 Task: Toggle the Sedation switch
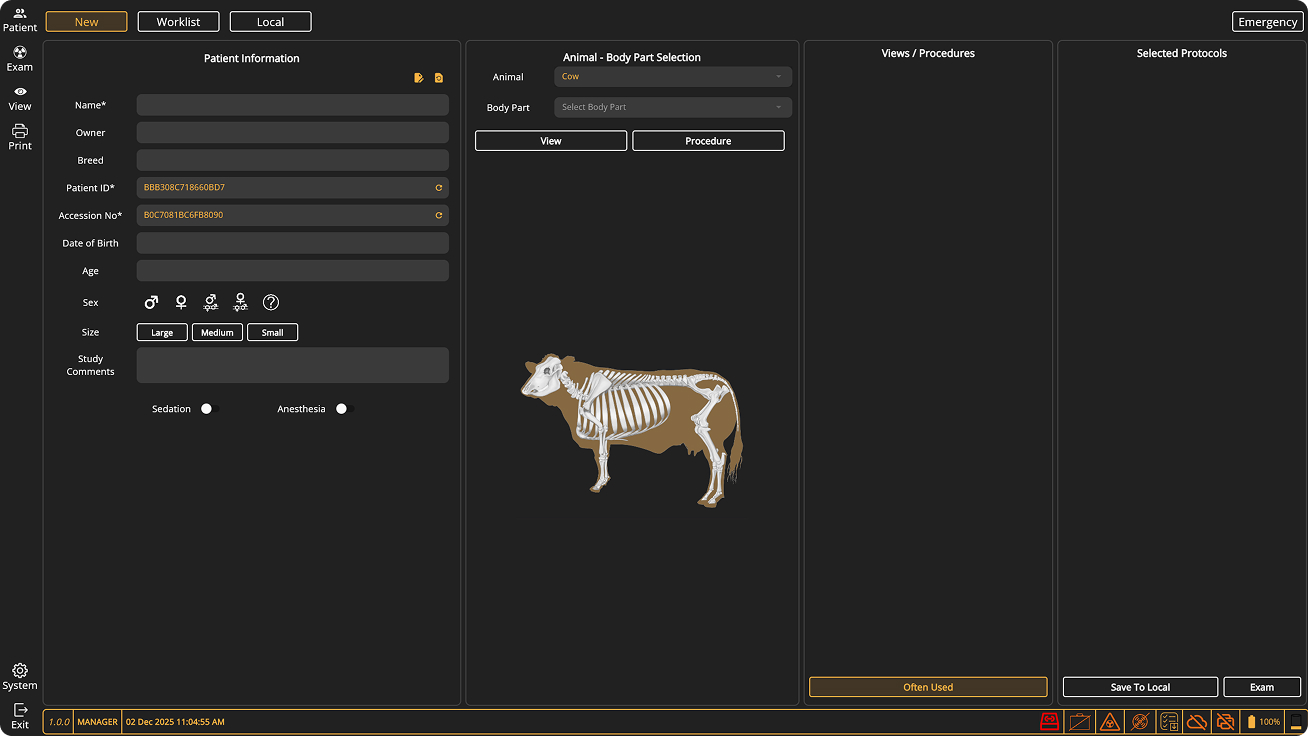(x=208, y=409)
